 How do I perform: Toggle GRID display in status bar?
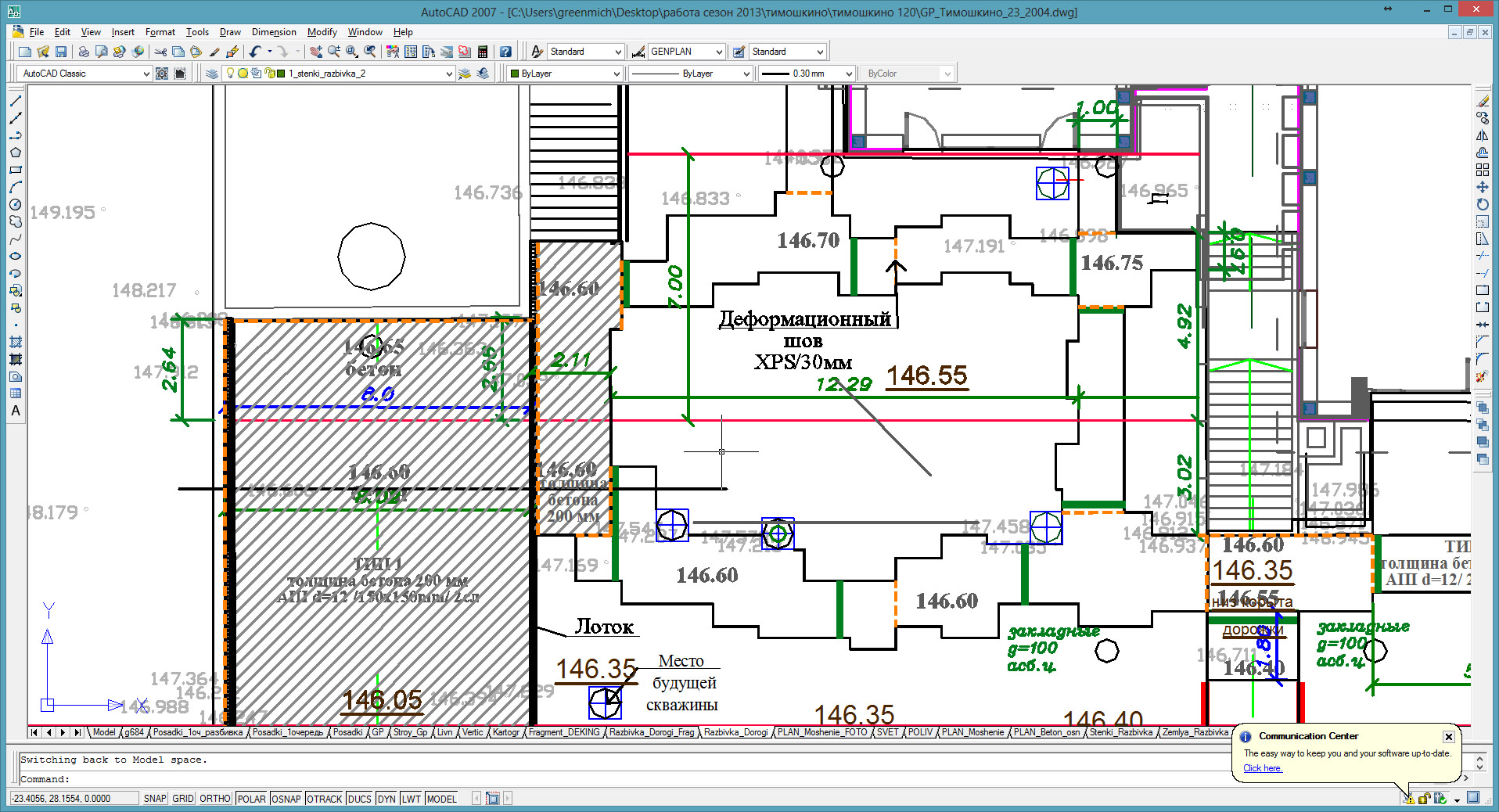coord(182,799)
